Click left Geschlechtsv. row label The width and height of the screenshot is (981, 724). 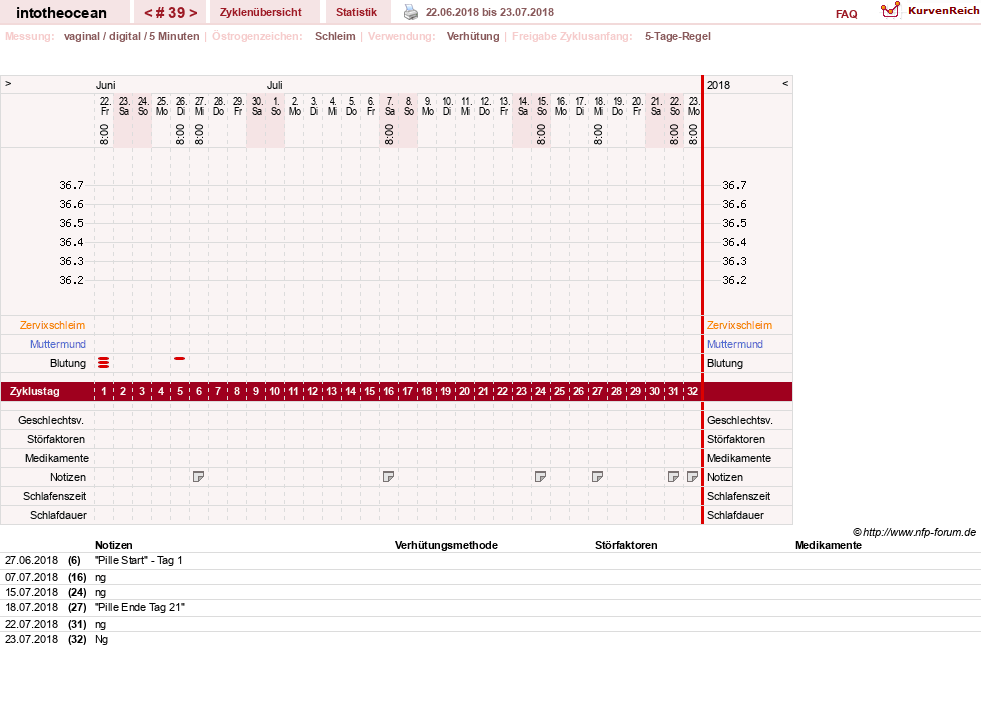pyautogui.click(x=51, y=420)
